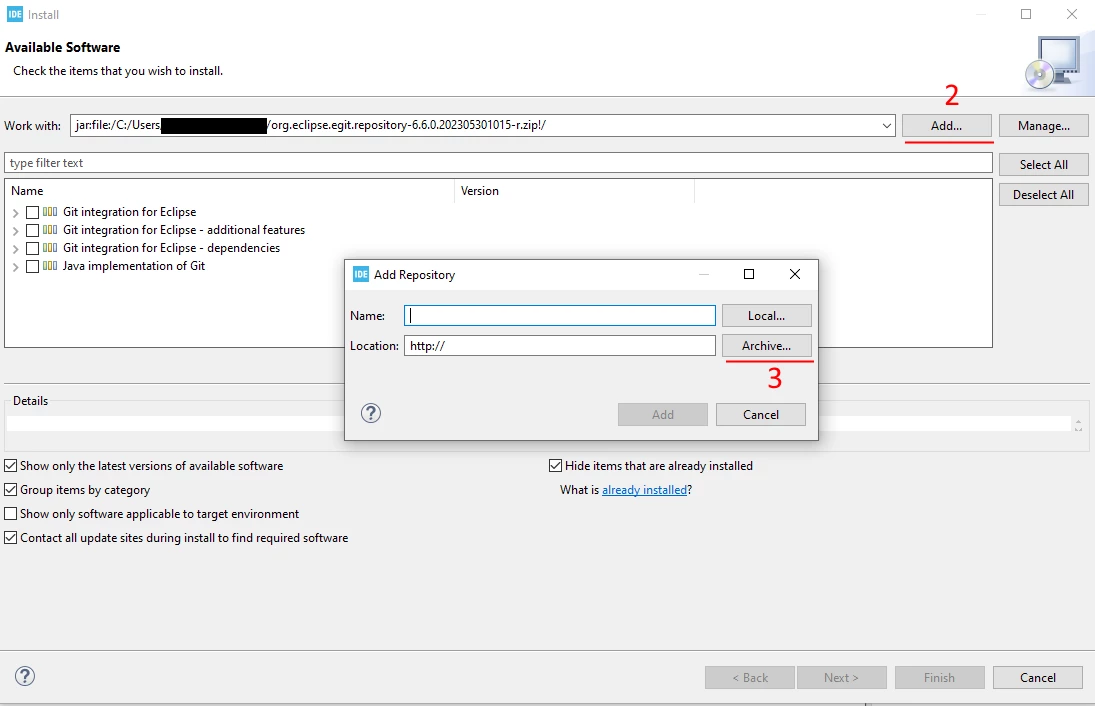
Task: Expand the dependencies tree node
Action: [x=15, y=249]
